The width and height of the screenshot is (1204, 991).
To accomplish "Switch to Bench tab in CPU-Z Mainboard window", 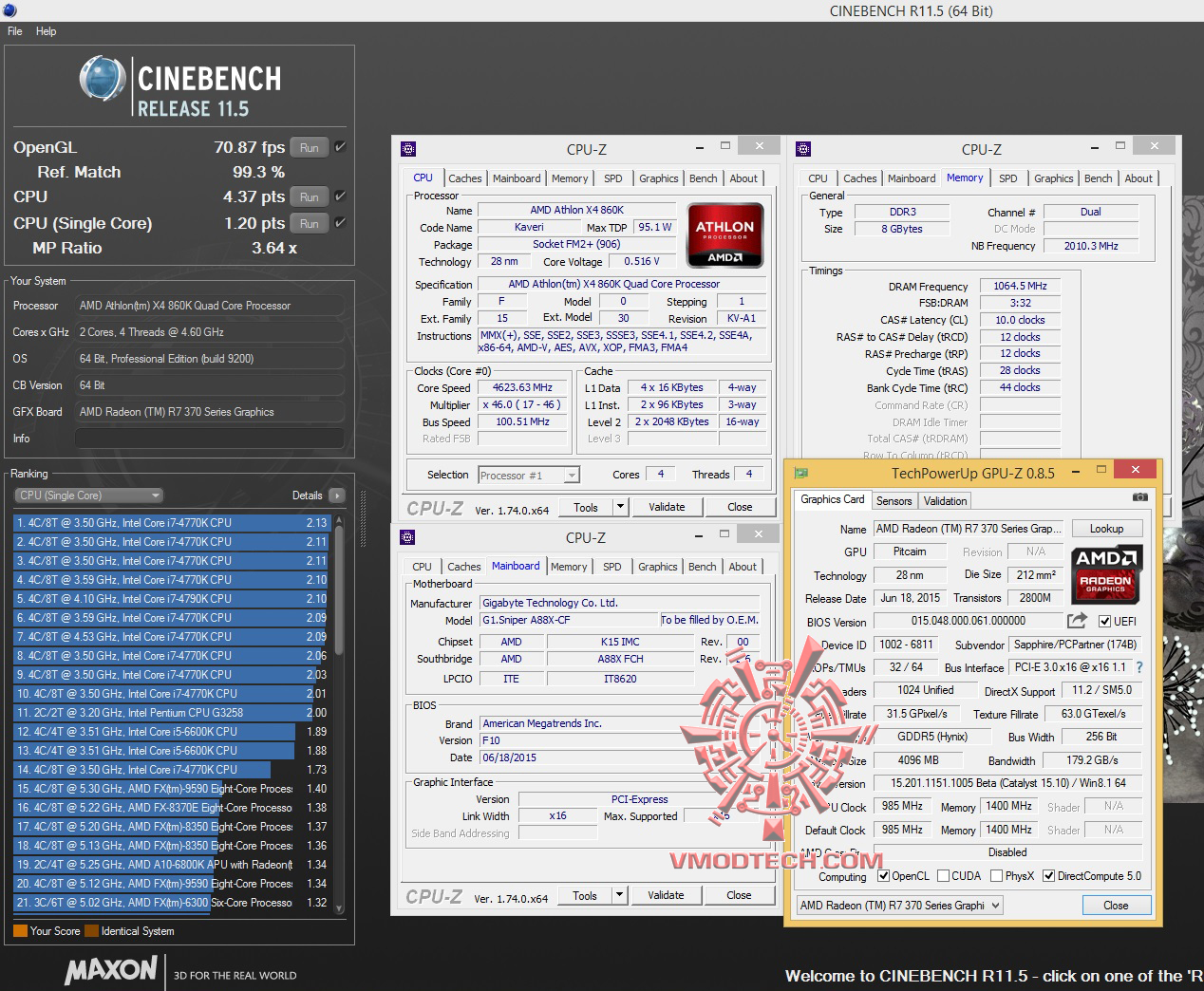I will (x=703, y=567).
